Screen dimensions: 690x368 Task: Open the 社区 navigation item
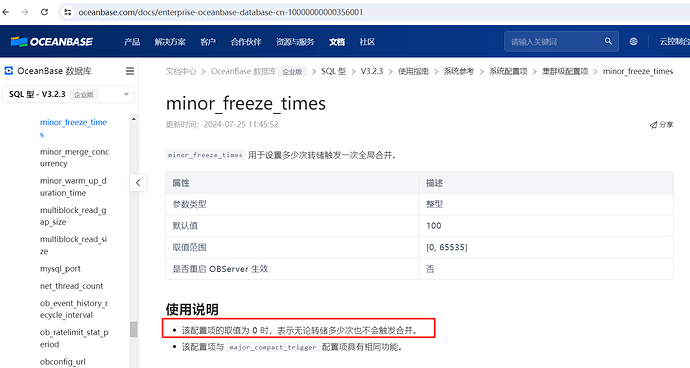(367, 42)
